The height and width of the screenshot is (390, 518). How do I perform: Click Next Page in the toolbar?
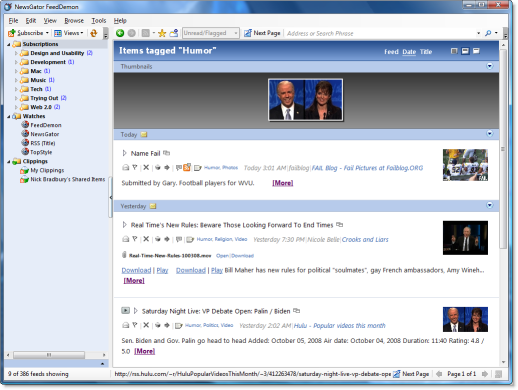pyautogui.click(x=262, y=33)
